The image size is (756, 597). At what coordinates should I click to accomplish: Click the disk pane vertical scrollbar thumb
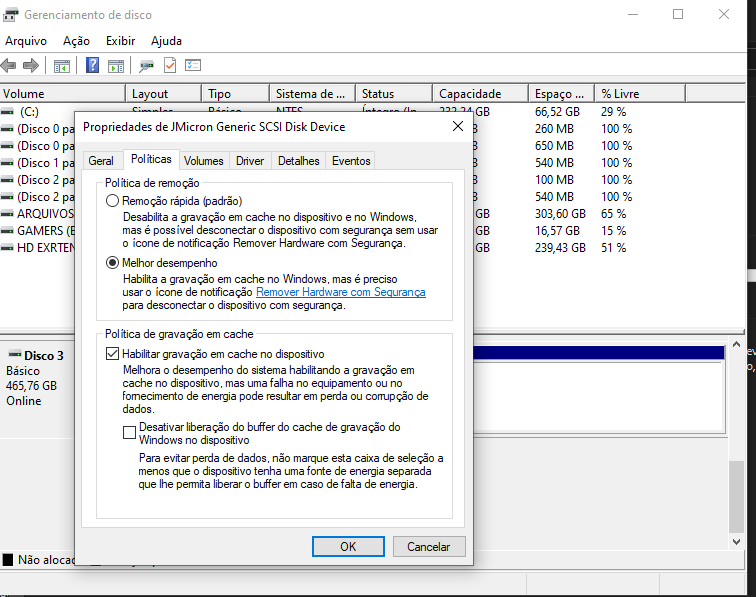pyautogui.click(x=736, y=497)
